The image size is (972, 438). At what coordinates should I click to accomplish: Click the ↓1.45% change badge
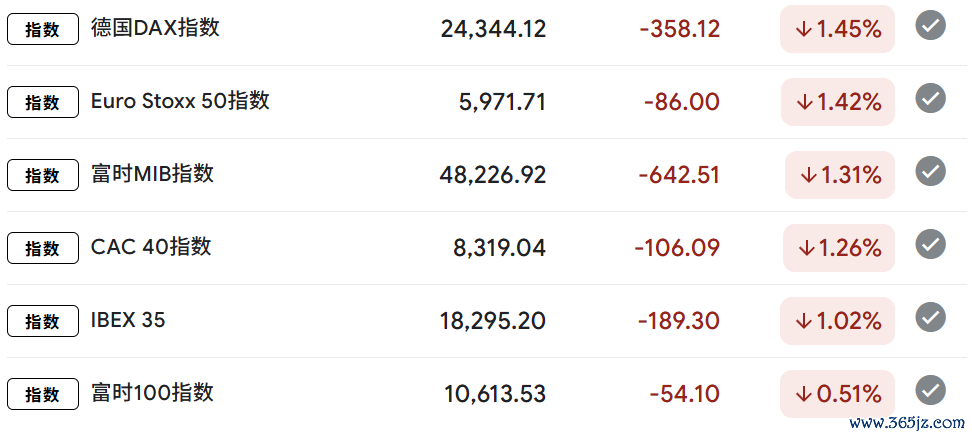(x=838, y=29)
